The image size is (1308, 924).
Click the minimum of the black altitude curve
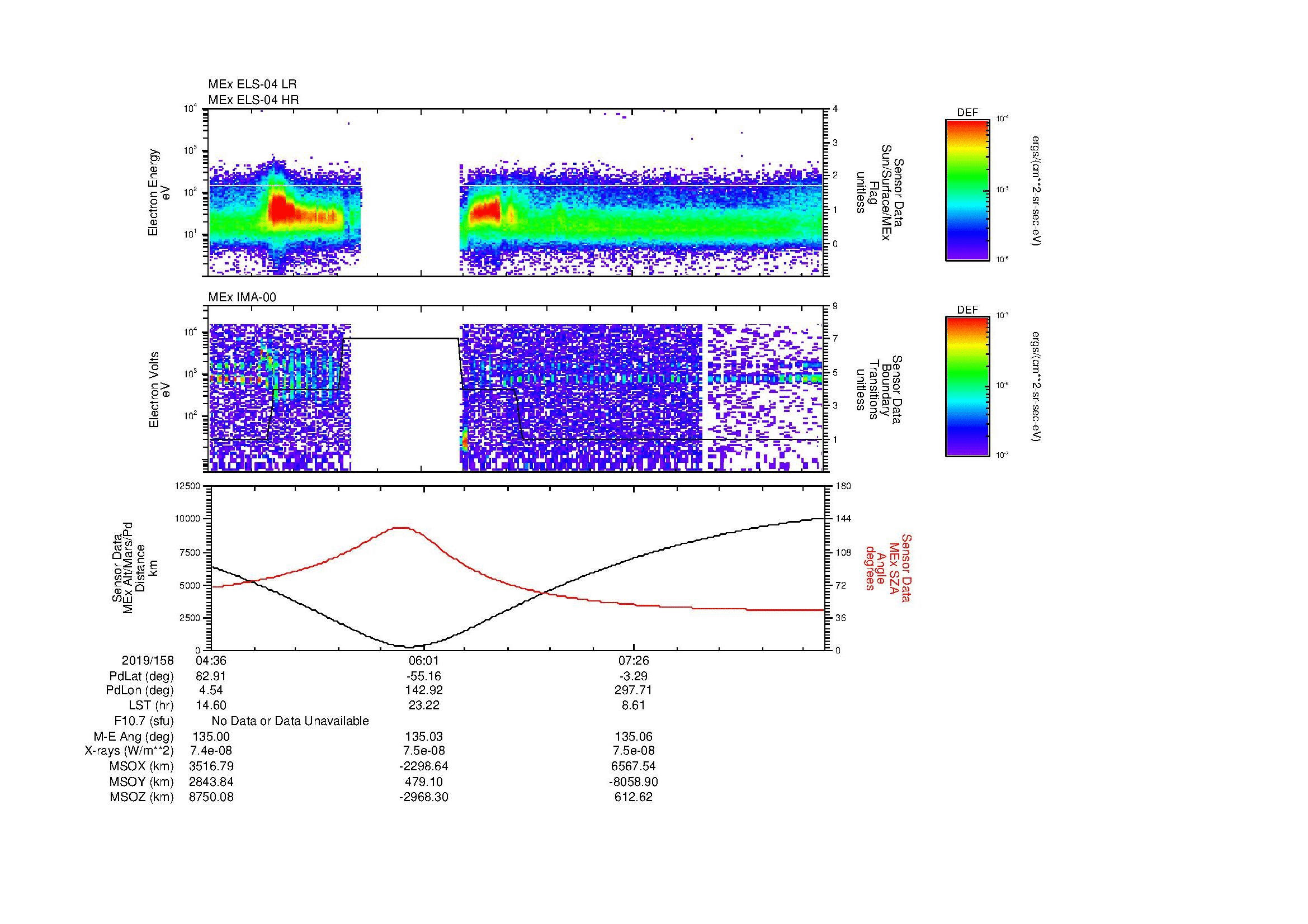coord(410,647)
